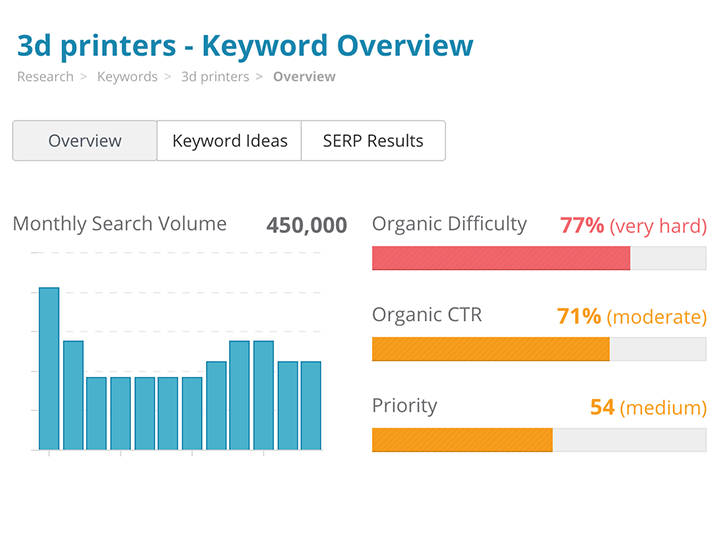The width and height of the screenshot is (720, 540).
Task: Click the Overview breadcrumb item
Action: 304,77
